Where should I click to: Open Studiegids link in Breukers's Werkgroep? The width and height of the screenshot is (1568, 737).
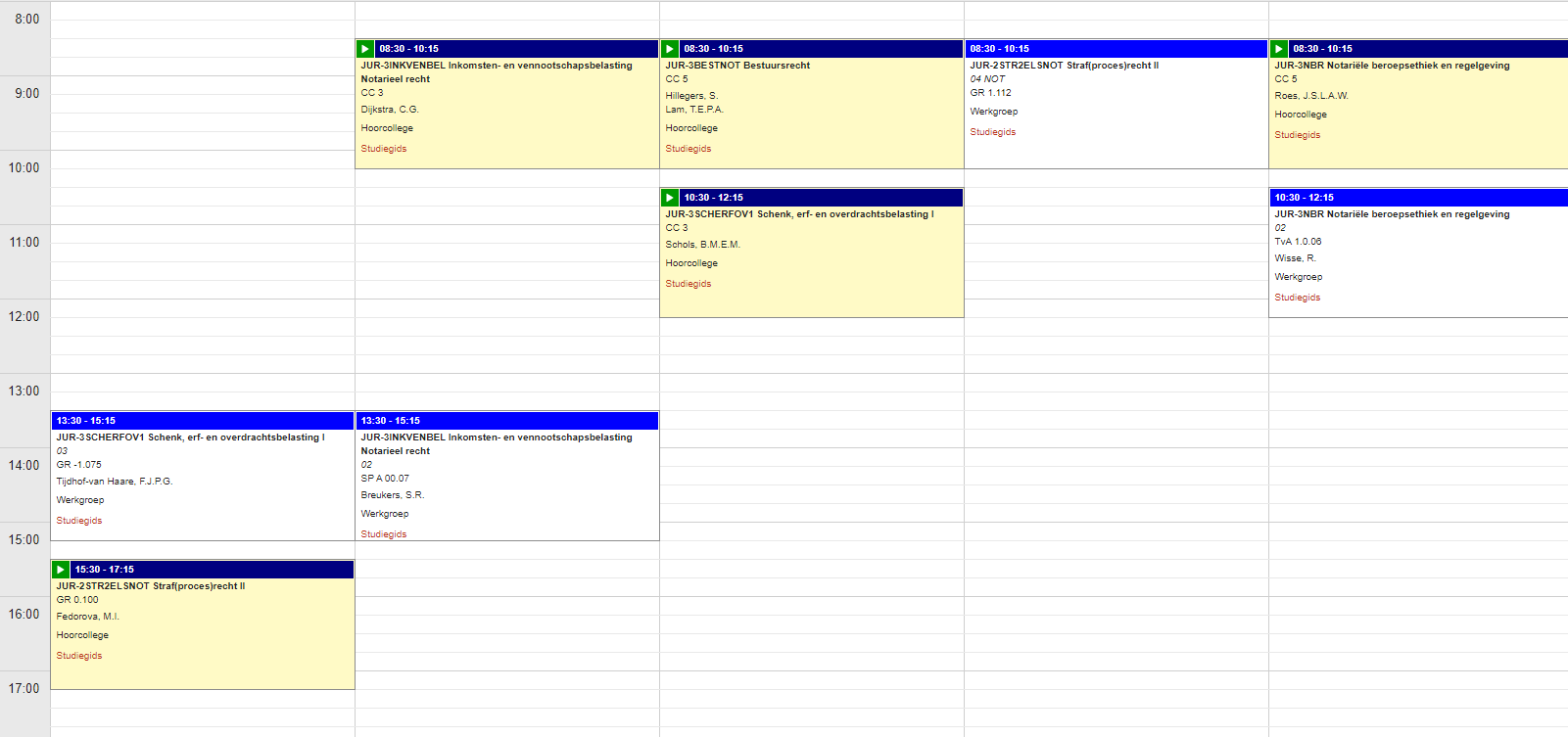pos(384,534)
